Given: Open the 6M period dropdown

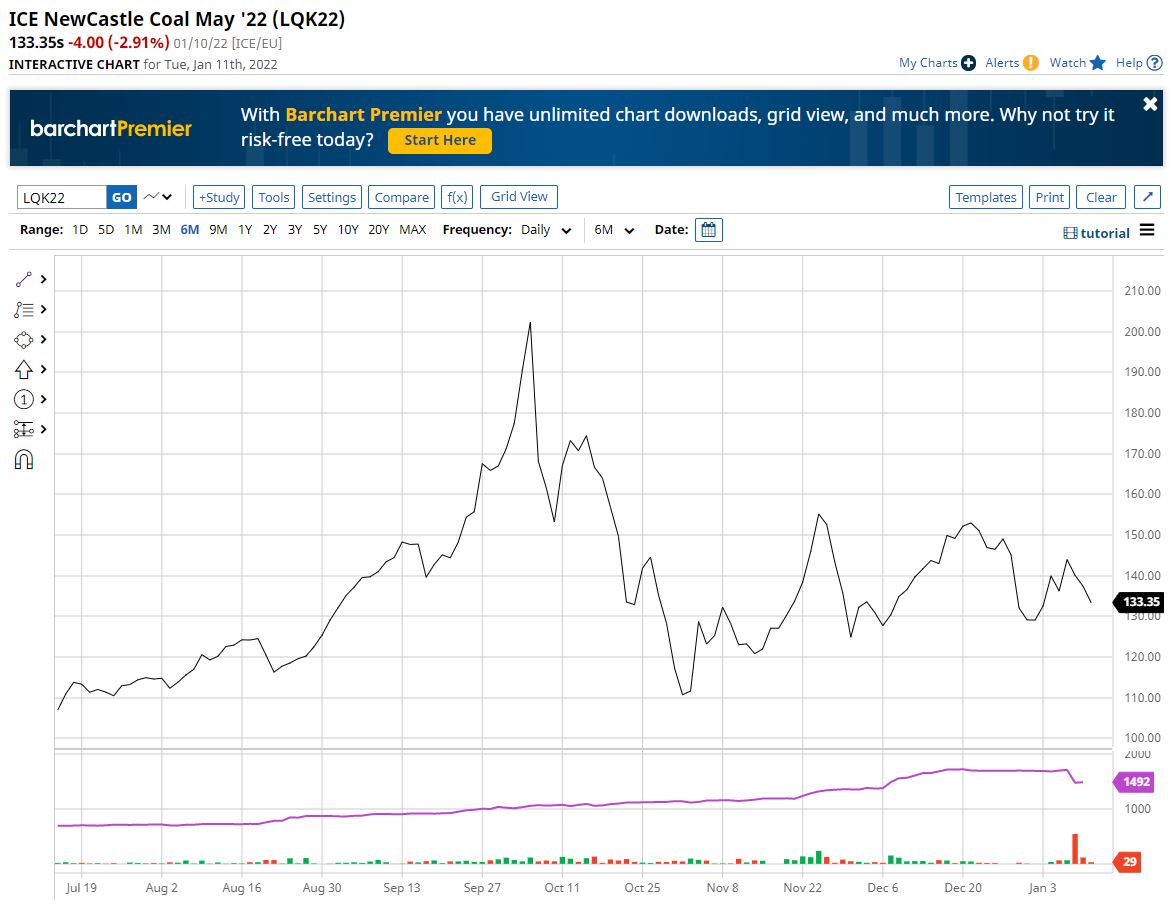Looking at the screenshot, I should (x=614, y=230).
